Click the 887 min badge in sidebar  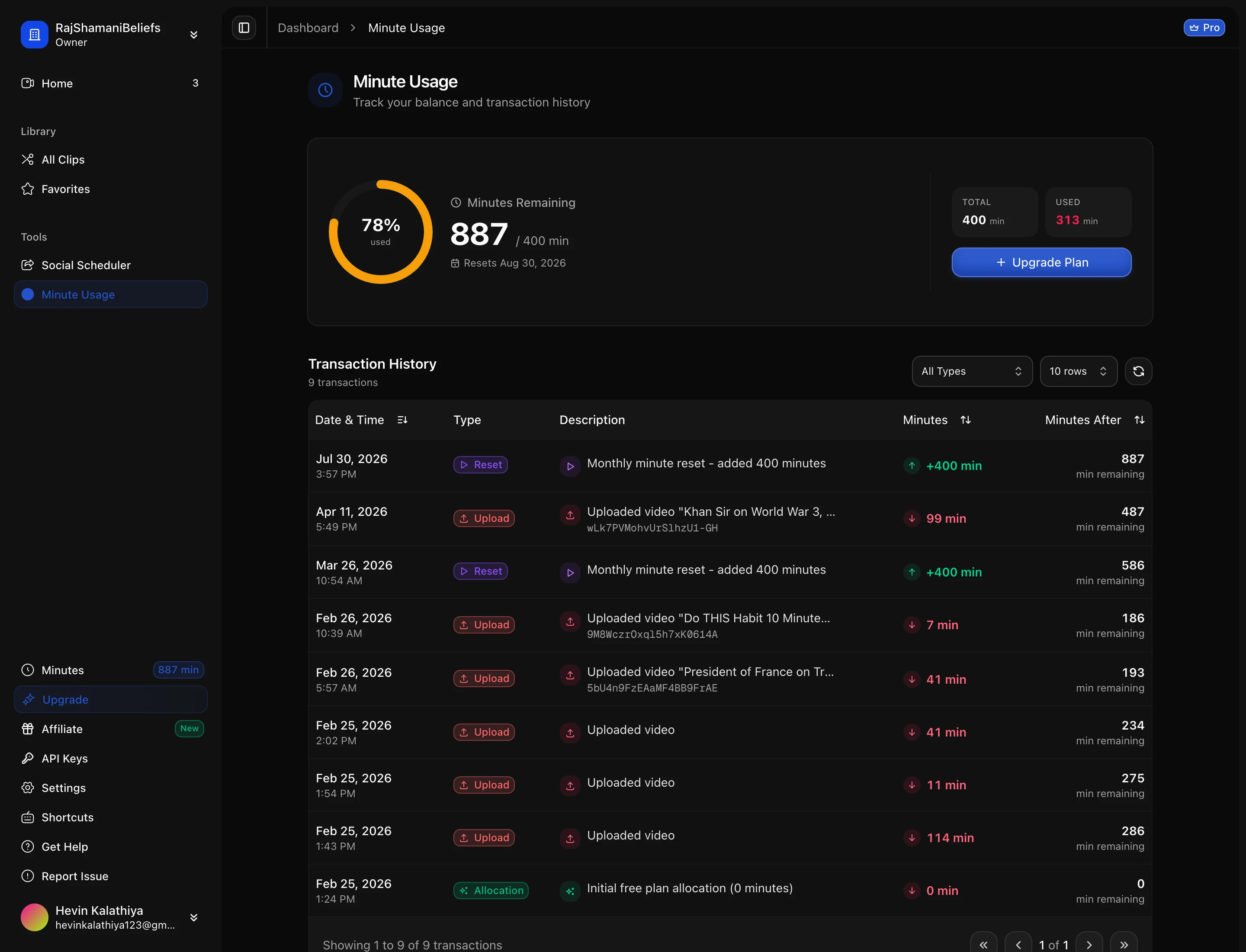179,670
